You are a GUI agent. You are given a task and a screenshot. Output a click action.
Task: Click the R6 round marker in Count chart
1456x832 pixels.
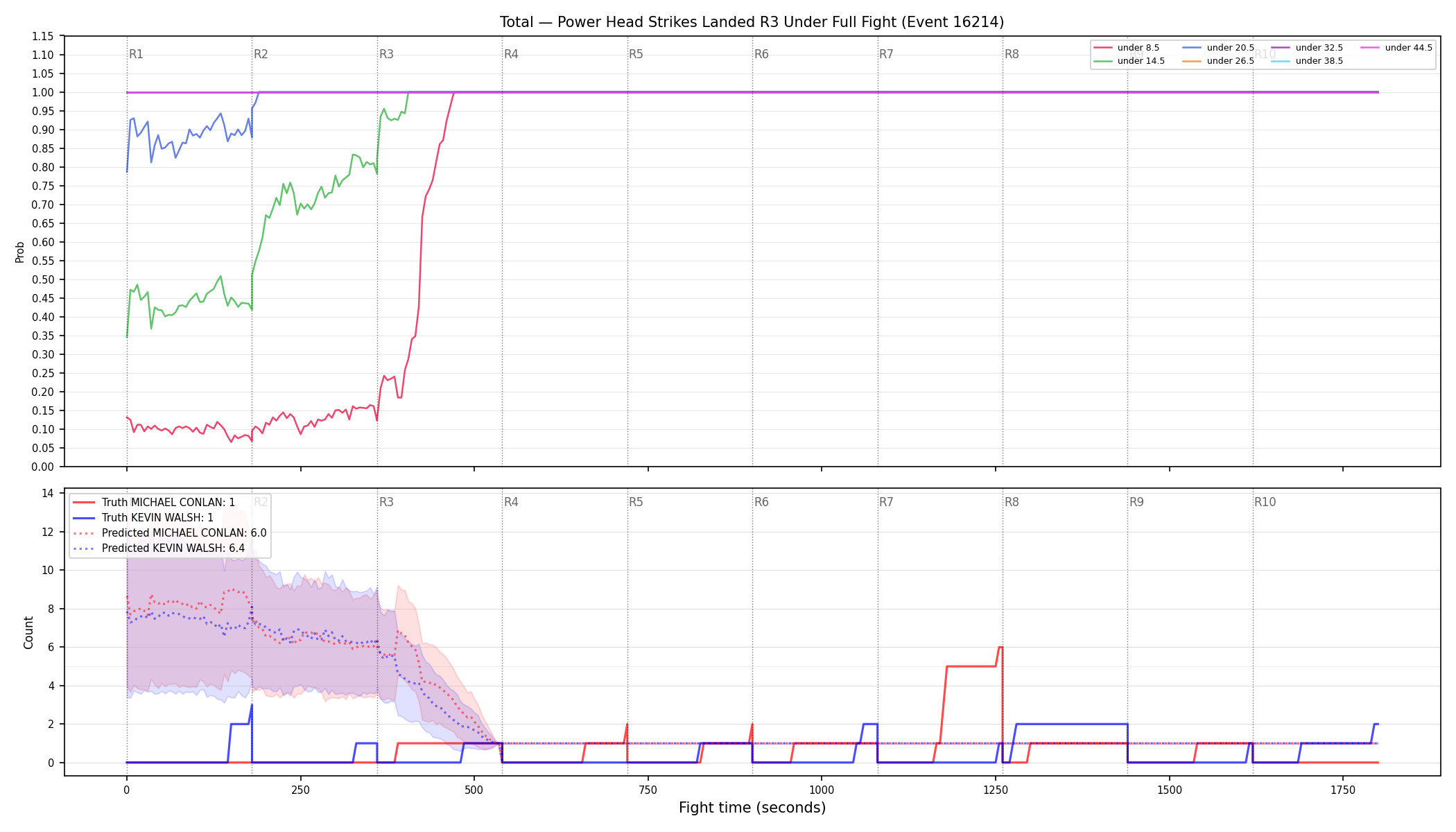(x=761, y=502)
